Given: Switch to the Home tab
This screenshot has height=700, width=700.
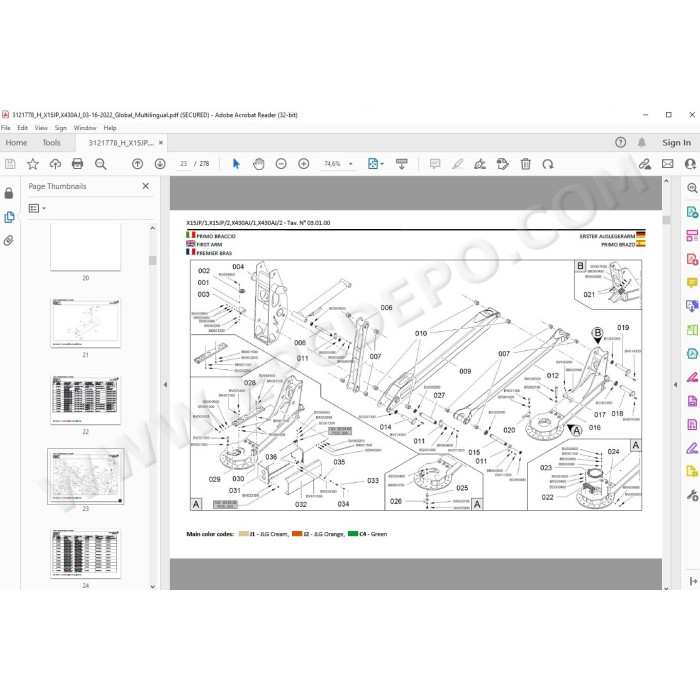Looking at the screenshot, I should click(x=17, y=143).
